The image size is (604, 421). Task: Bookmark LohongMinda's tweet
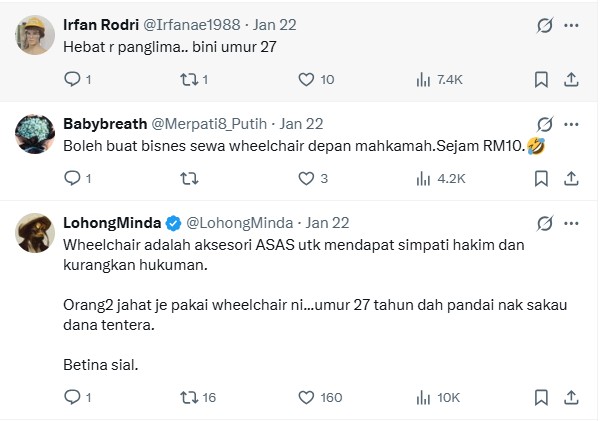[541, 398]
